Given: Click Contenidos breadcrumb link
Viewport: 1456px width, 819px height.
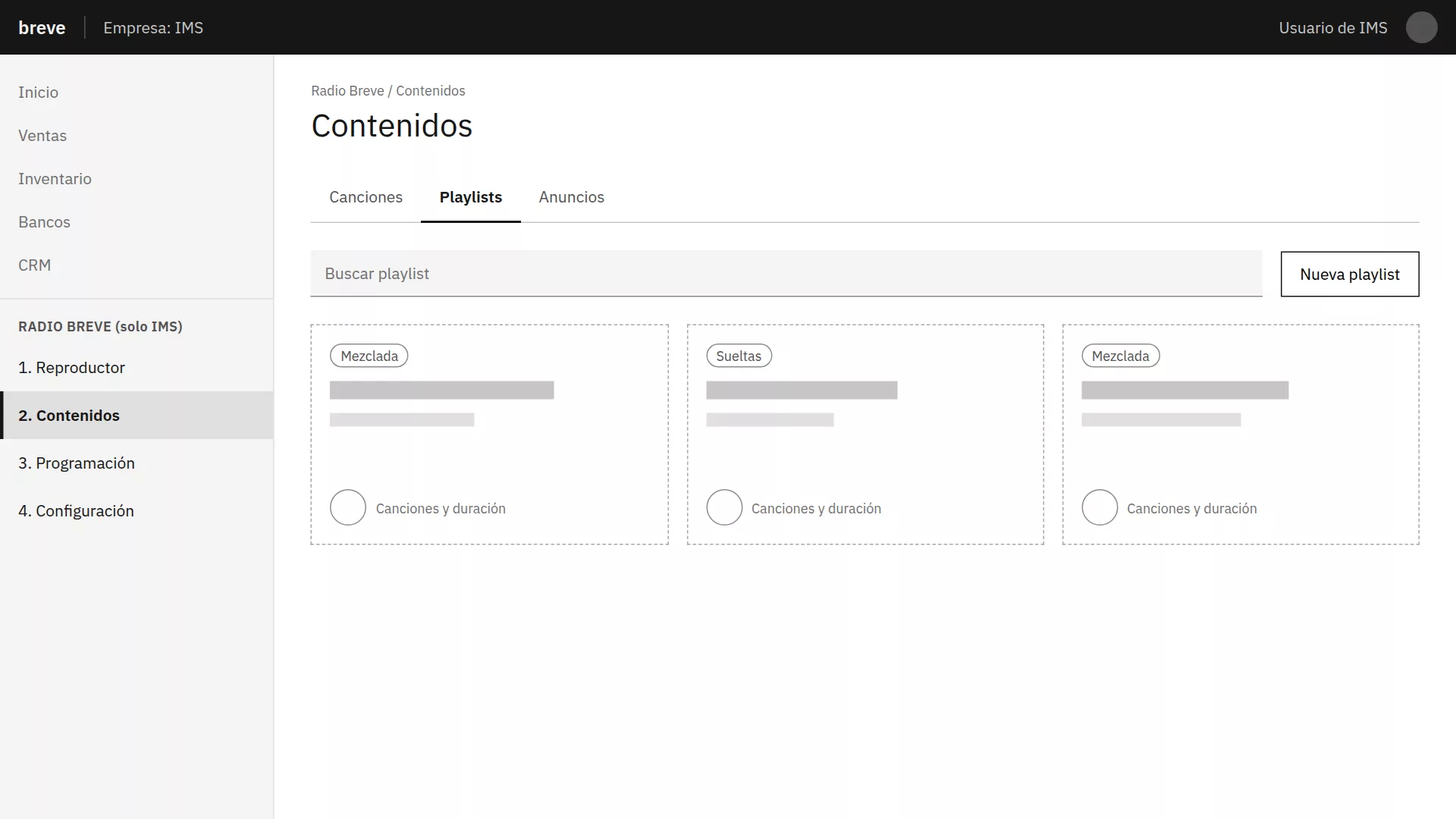Looking at the screenshot, I should click(x=431, y=91).
